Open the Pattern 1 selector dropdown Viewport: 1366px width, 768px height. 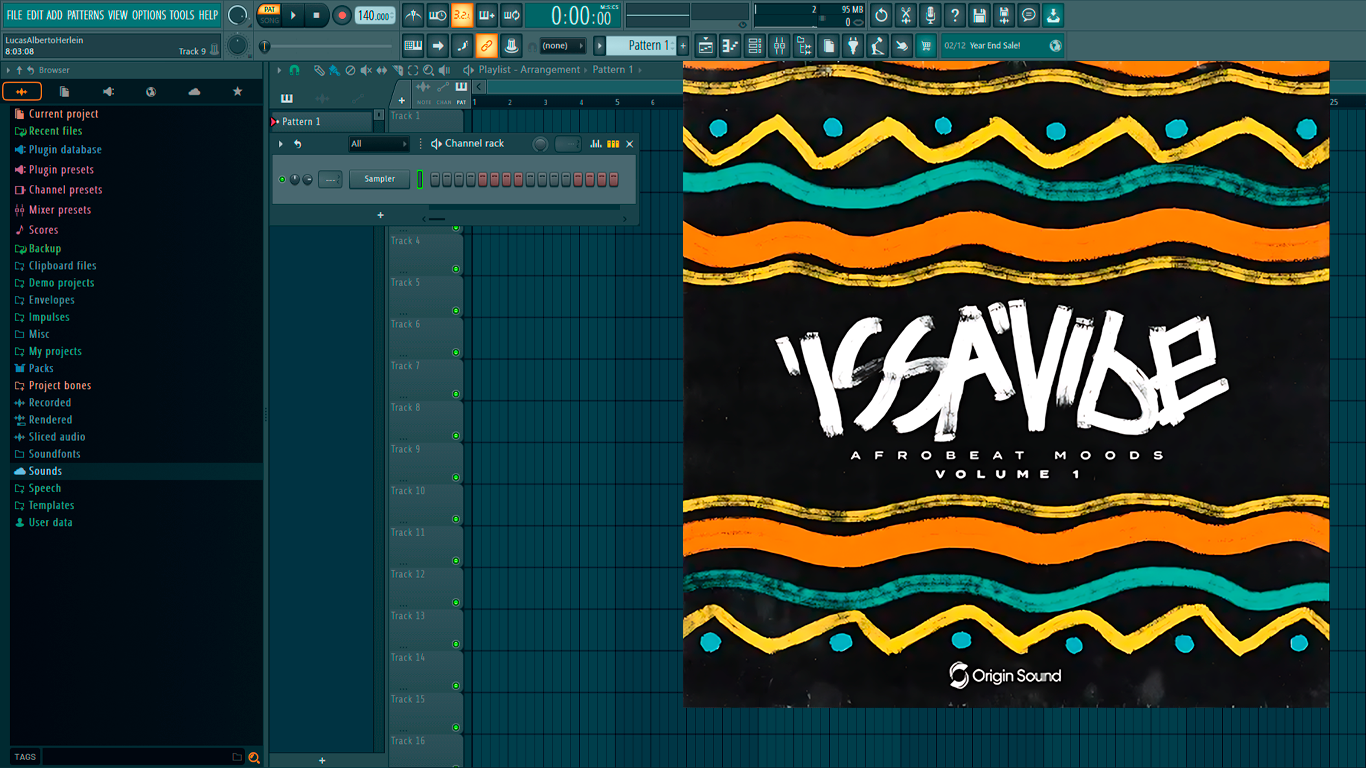coord(641,45)
